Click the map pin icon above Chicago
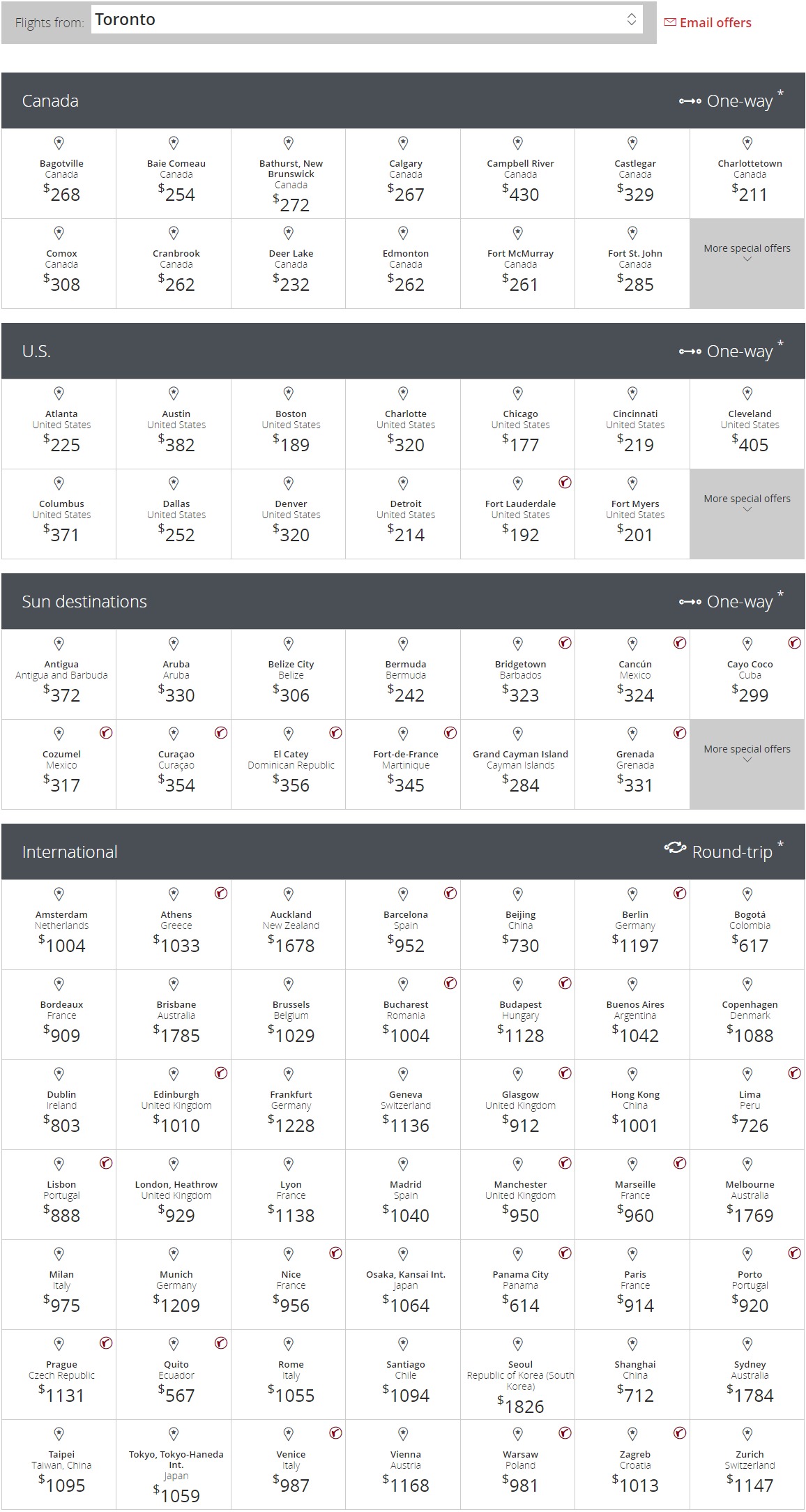806x1512 pixels. tap(518, 393)
